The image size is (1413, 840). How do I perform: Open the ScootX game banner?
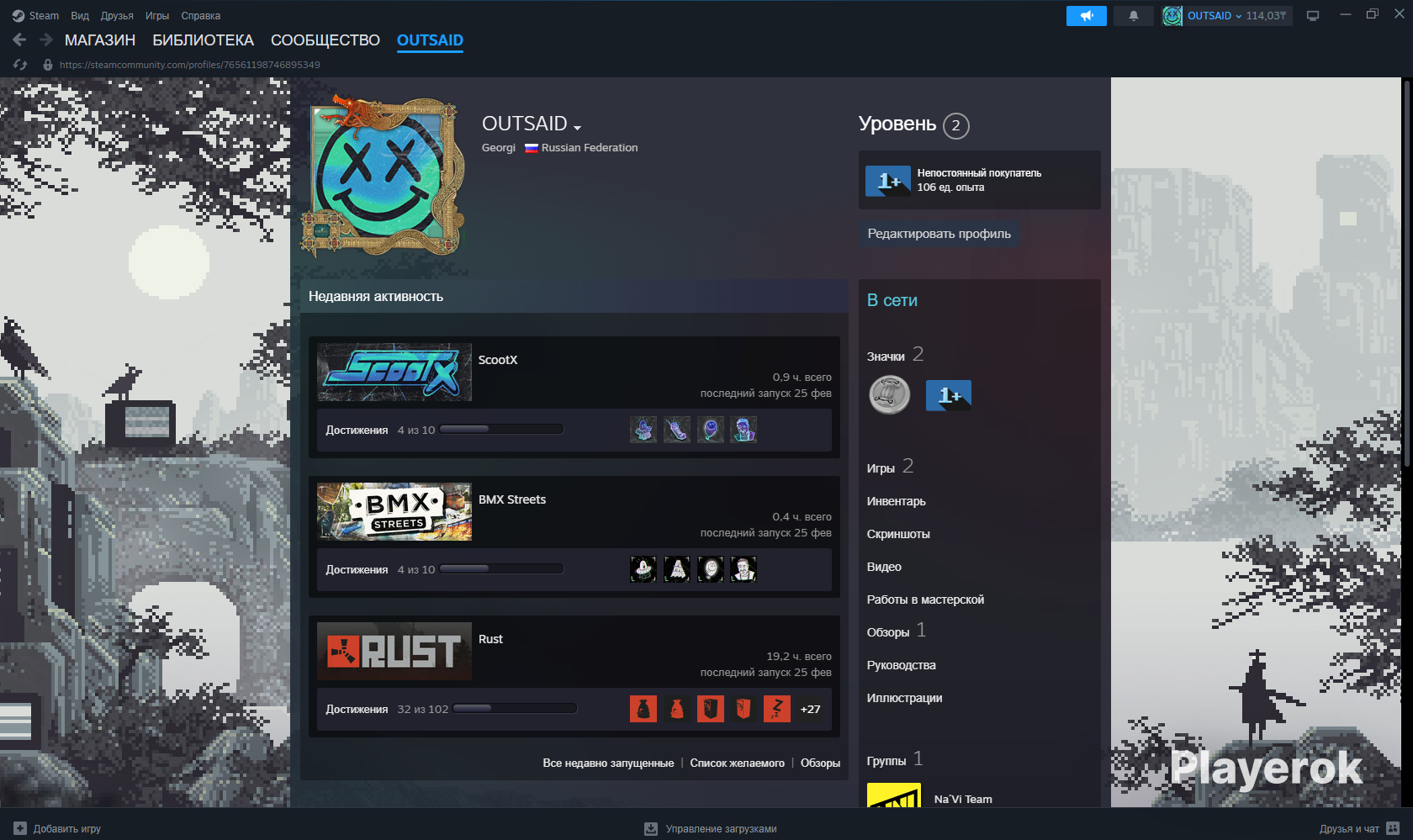394,372
